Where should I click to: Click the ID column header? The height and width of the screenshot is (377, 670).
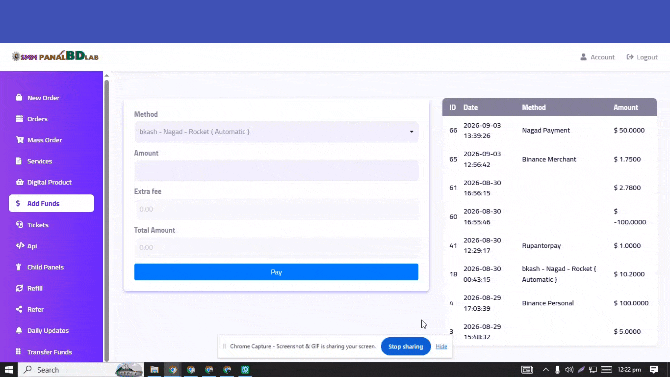(453, 107)
